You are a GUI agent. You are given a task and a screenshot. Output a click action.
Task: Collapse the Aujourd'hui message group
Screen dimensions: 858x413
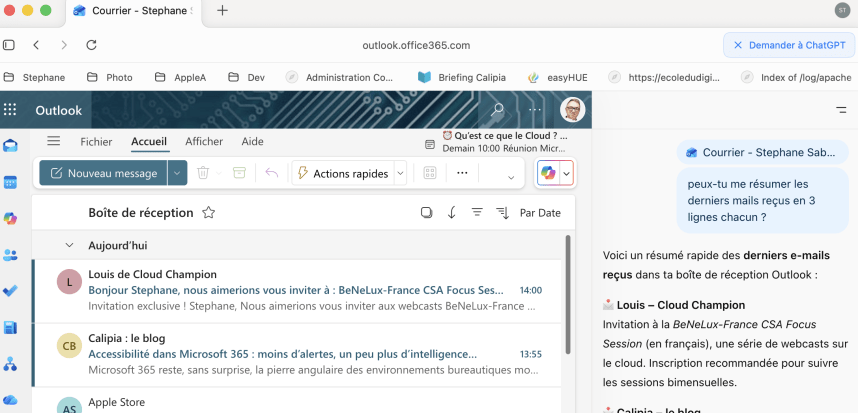[69, 245]
